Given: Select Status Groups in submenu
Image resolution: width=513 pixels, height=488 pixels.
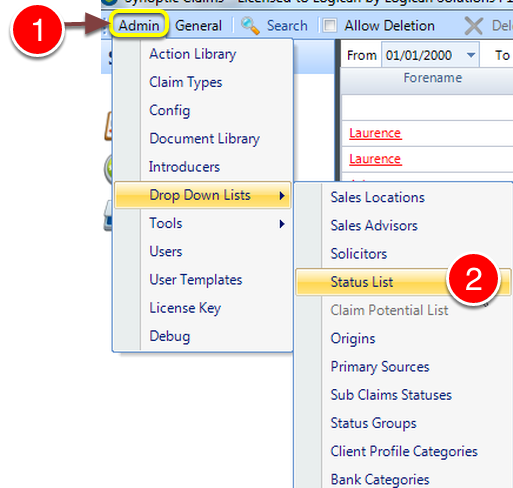Looking at the screenshot, I should click(403, 423).
